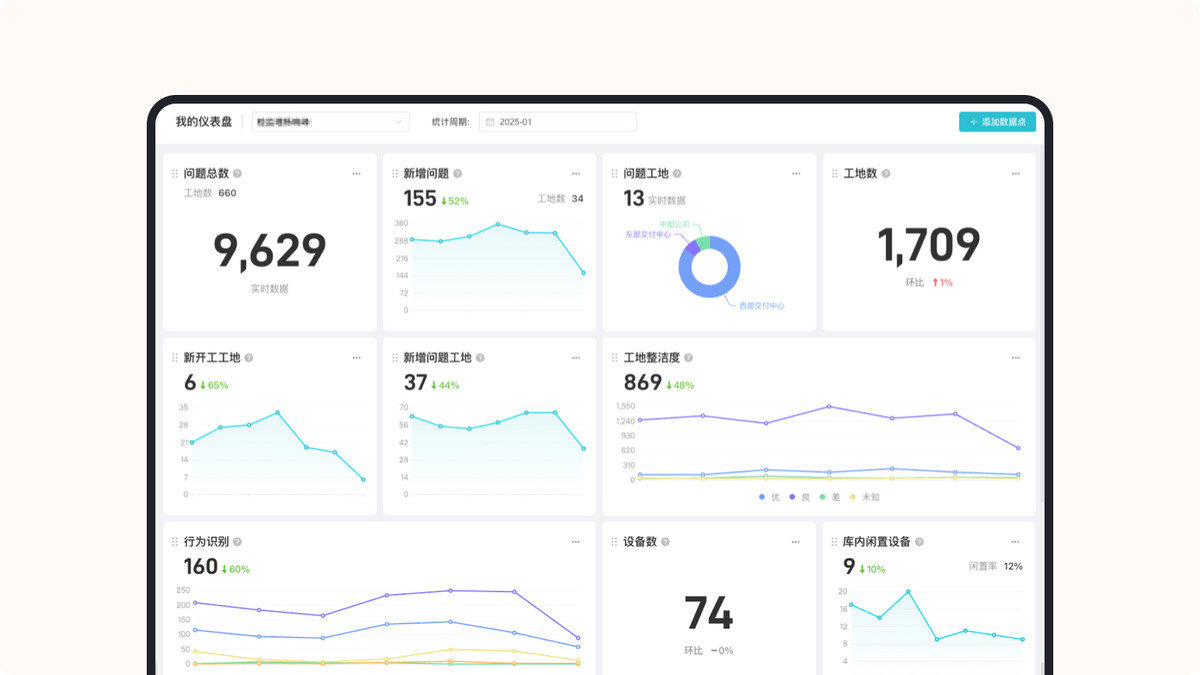
Task: Click the 155 value in 新增问题 card
Action: coord(420,199)
